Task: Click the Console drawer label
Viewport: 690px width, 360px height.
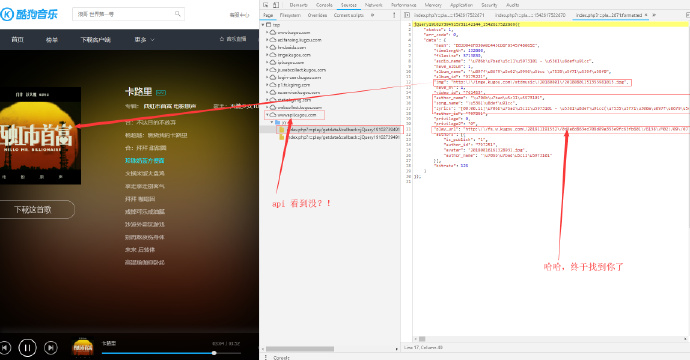Action: [282, 357]
